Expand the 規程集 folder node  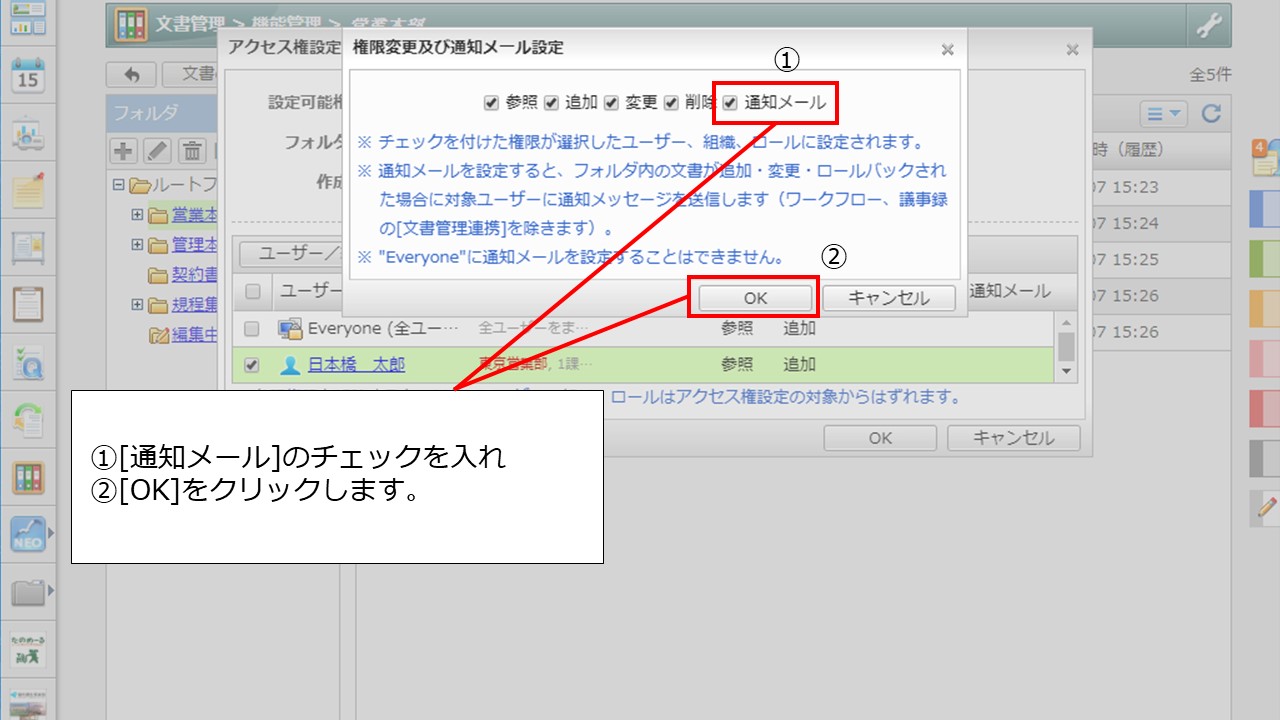tap(137, 304)
